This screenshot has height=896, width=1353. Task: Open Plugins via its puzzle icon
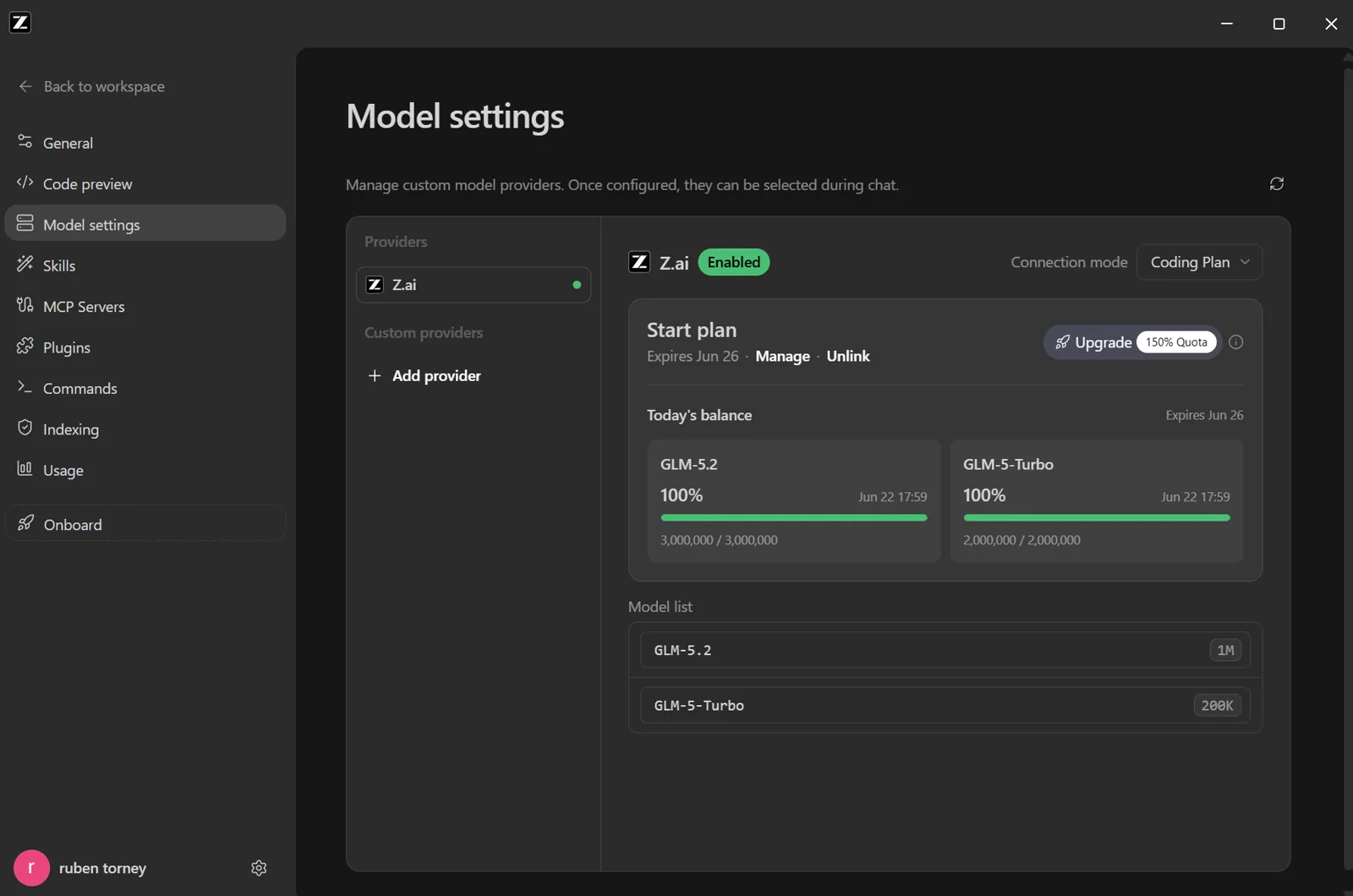(x=25, y=347)
